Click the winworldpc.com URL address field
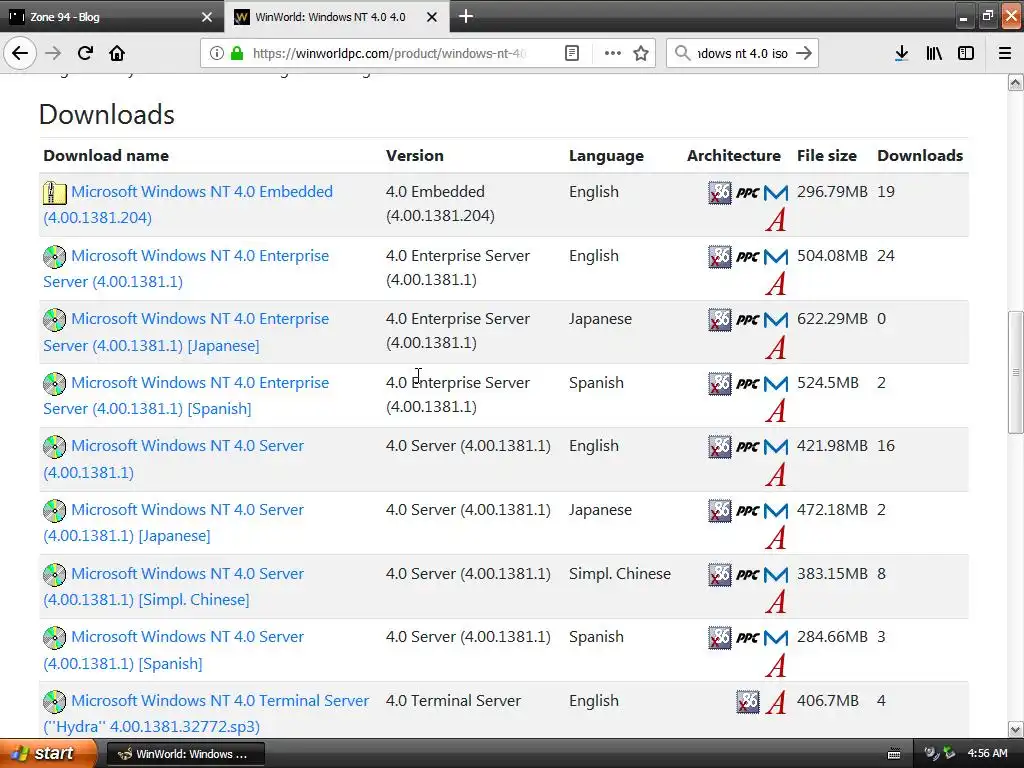 tap(389, 53)
